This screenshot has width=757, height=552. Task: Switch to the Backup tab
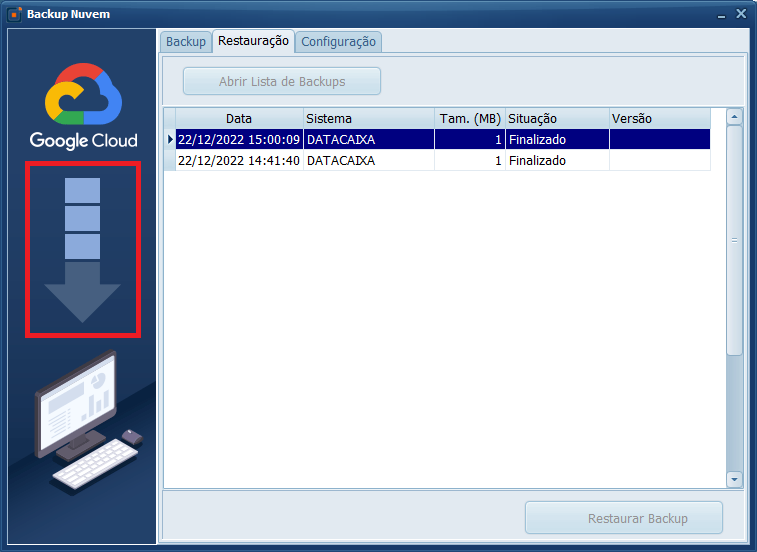[186, 42]
